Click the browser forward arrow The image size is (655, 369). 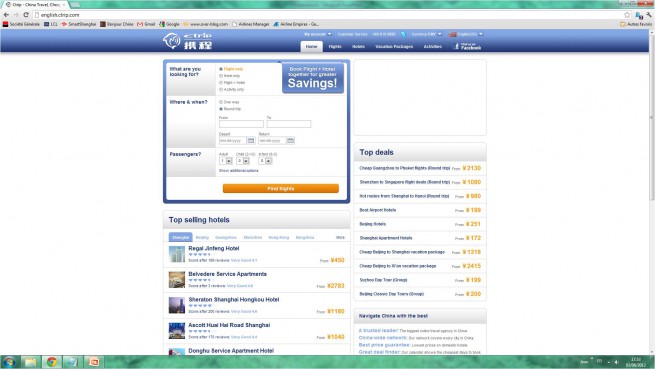click(x=16, y=15)
